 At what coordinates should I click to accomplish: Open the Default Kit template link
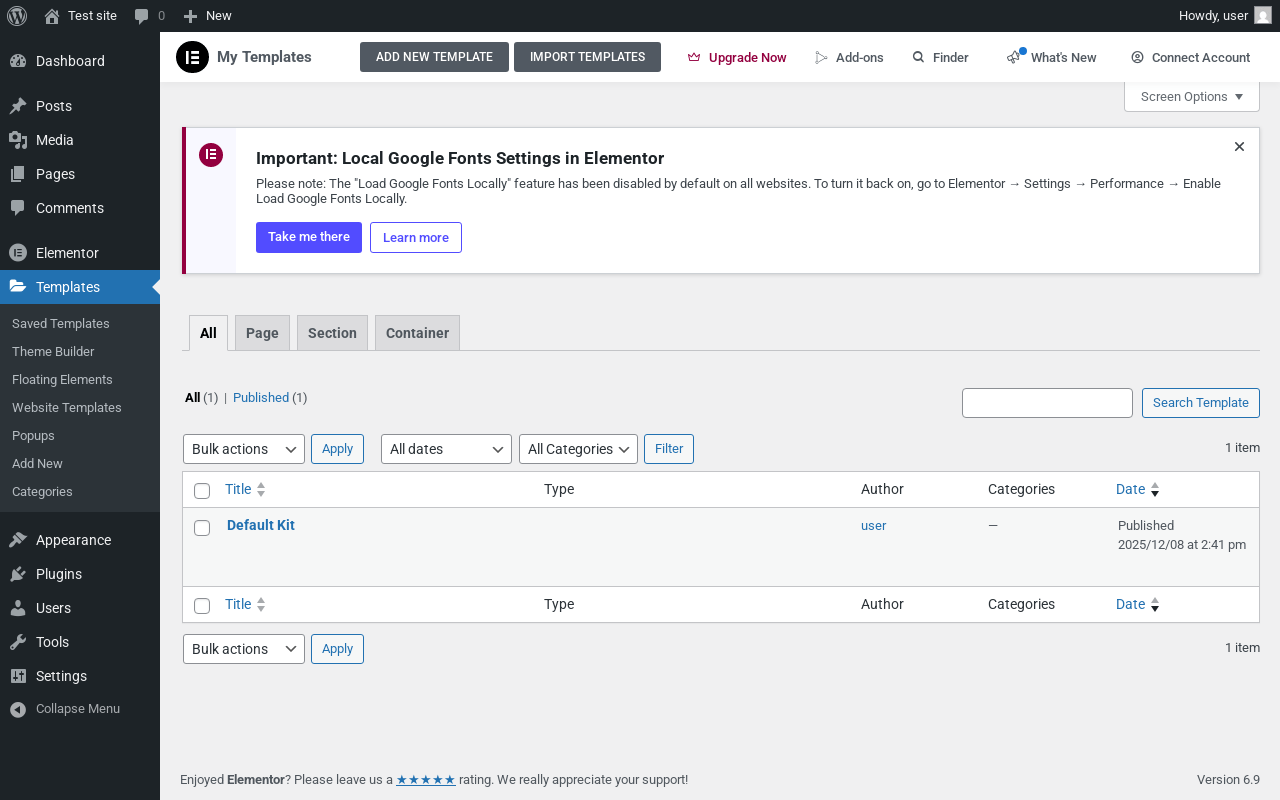click(x=261, y=525)
